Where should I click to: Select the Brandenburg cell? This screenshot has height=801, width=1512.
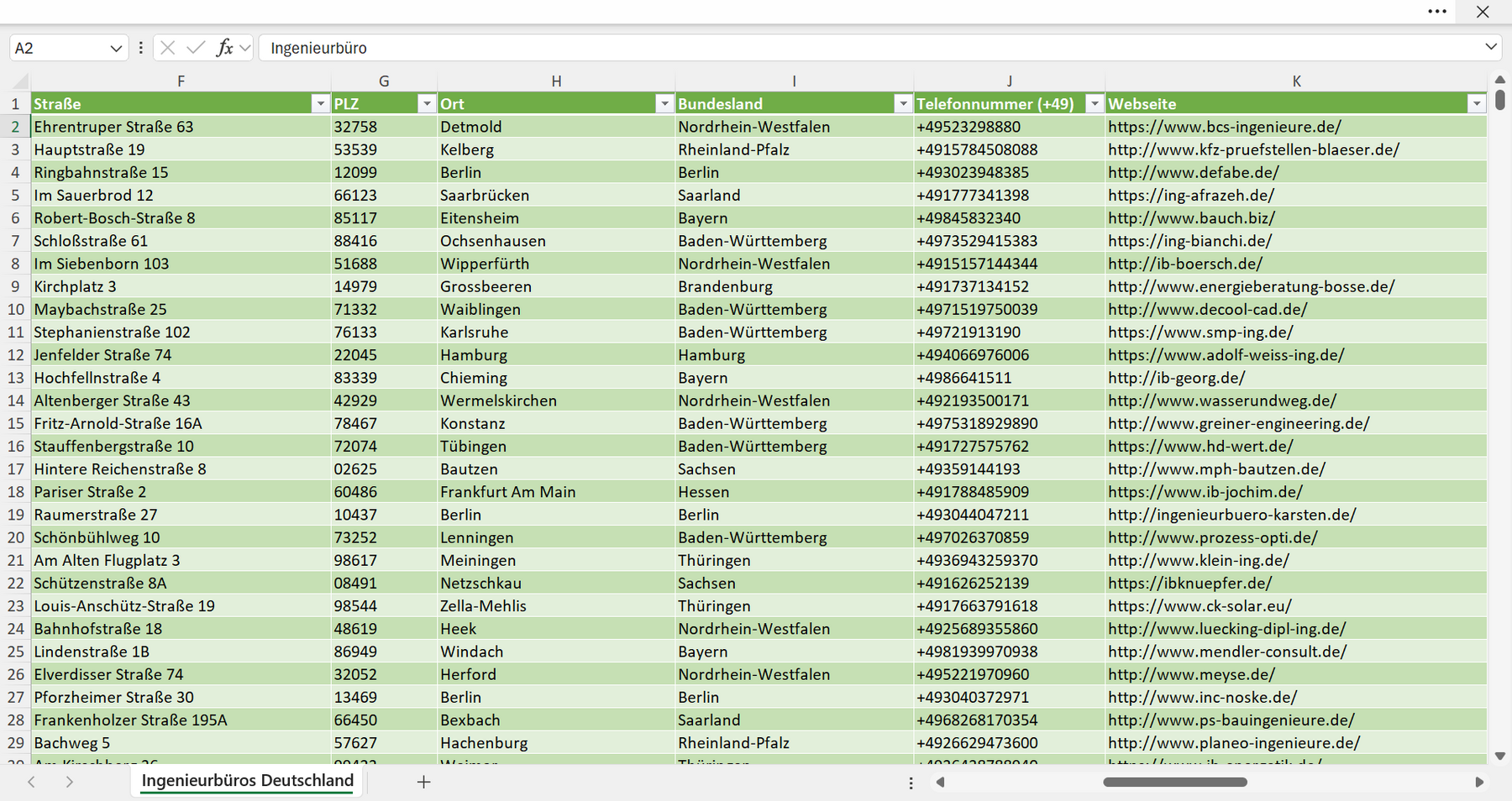[794, 286]
